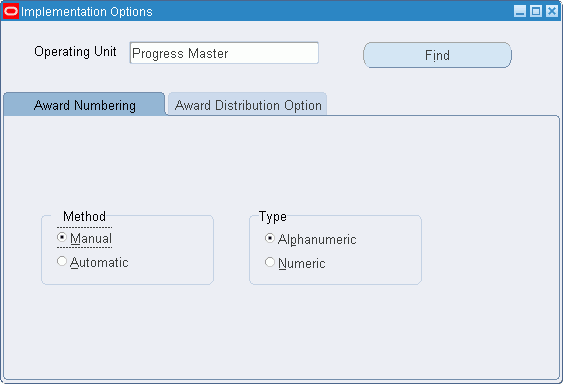Open the Award Distribution Option tab

248,105
